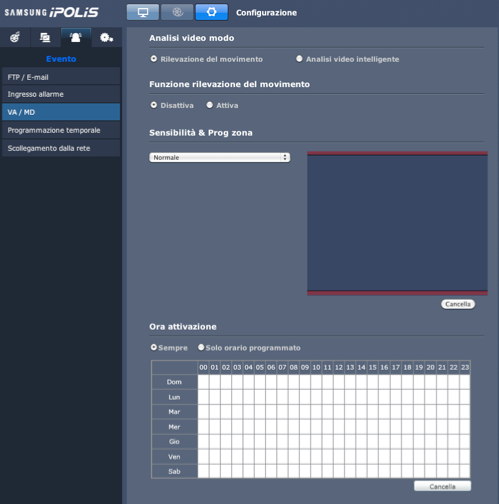Go to Scollegamento dalla rete
Screen dimensions: 499x504
(61, 148)
